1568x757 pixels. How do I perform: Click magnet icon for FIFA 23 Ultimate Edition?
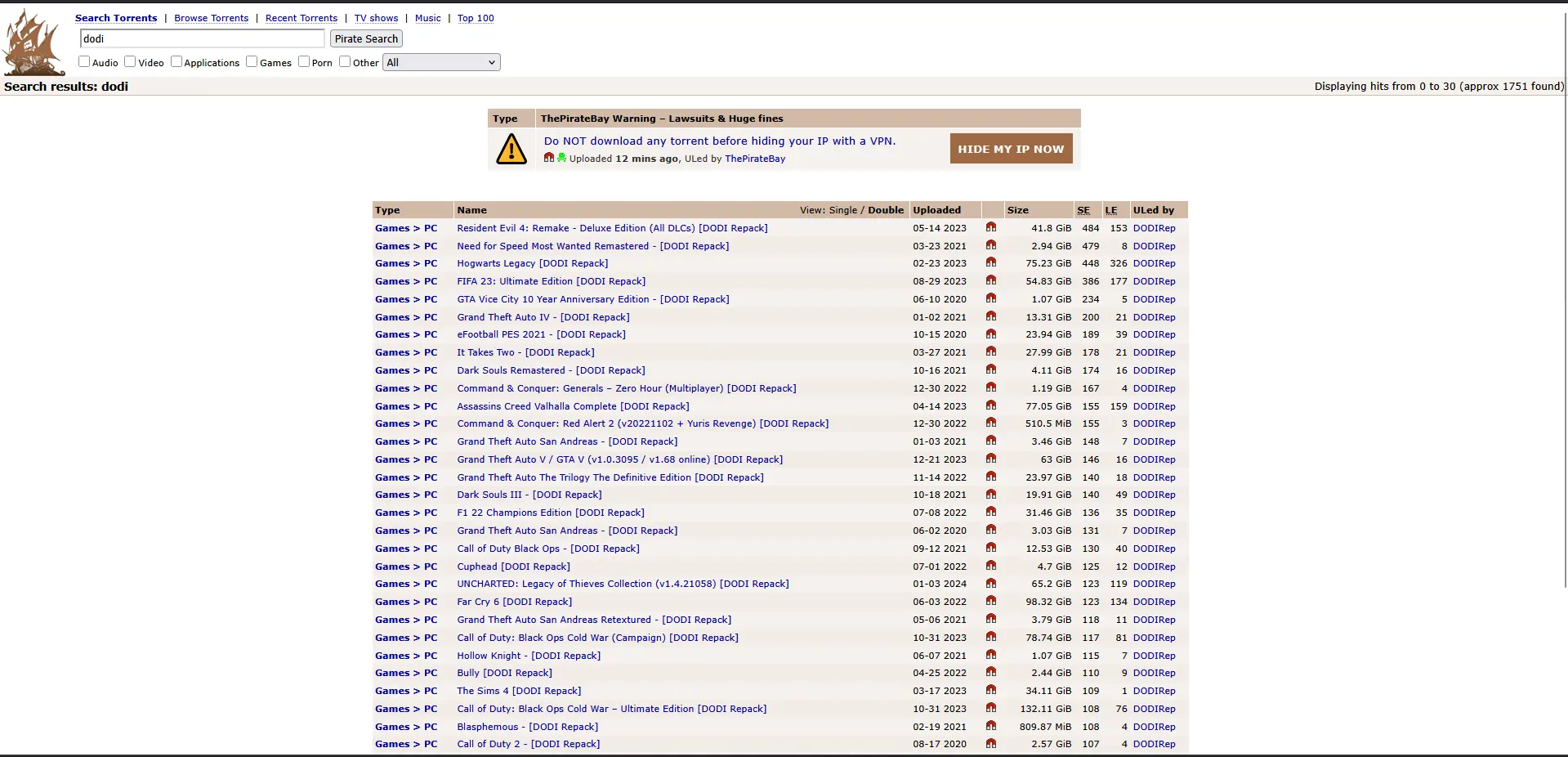click(990, 280)
